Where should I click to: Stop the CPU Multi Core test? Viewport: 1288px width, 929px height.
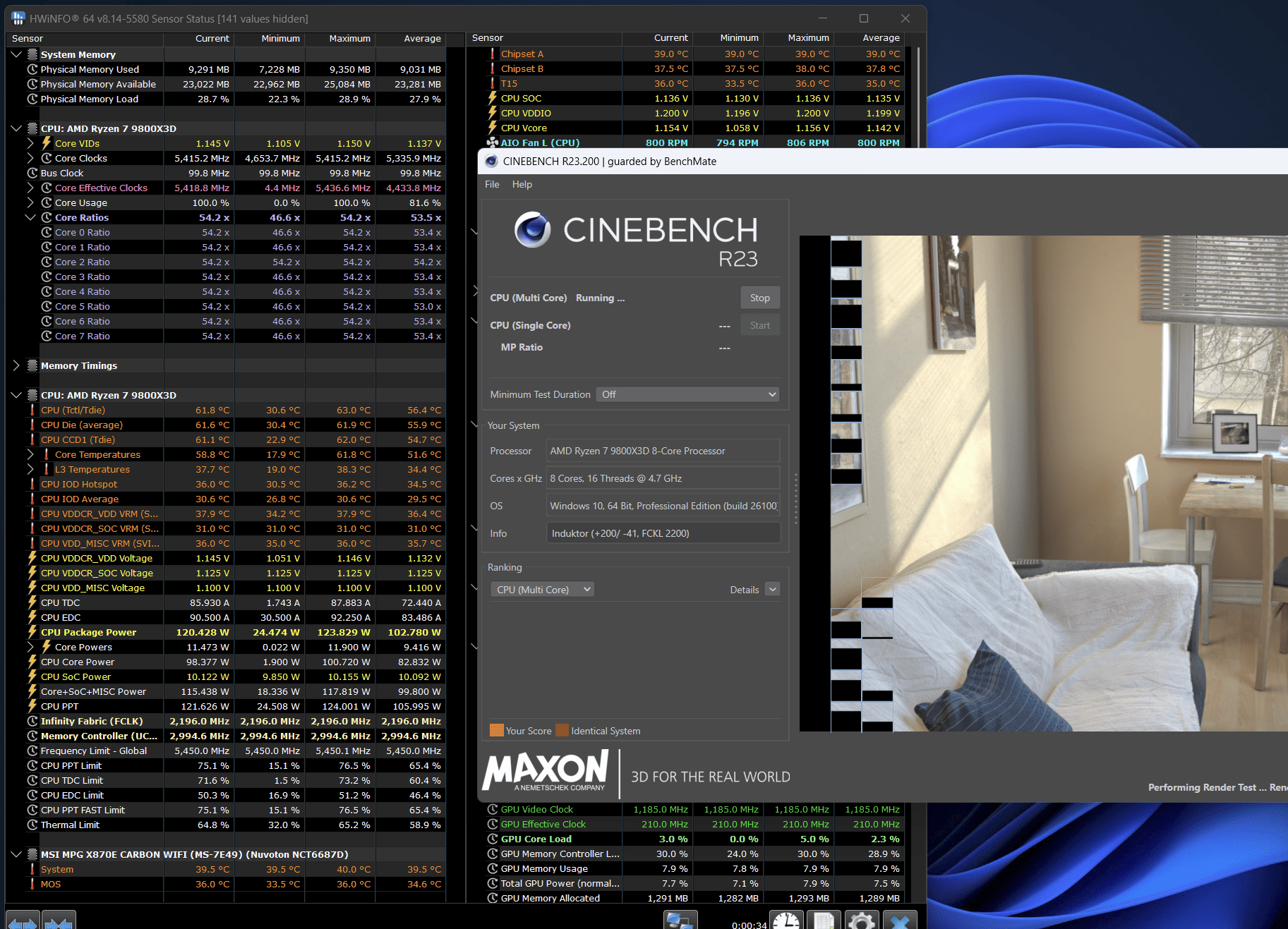[760, 298]
